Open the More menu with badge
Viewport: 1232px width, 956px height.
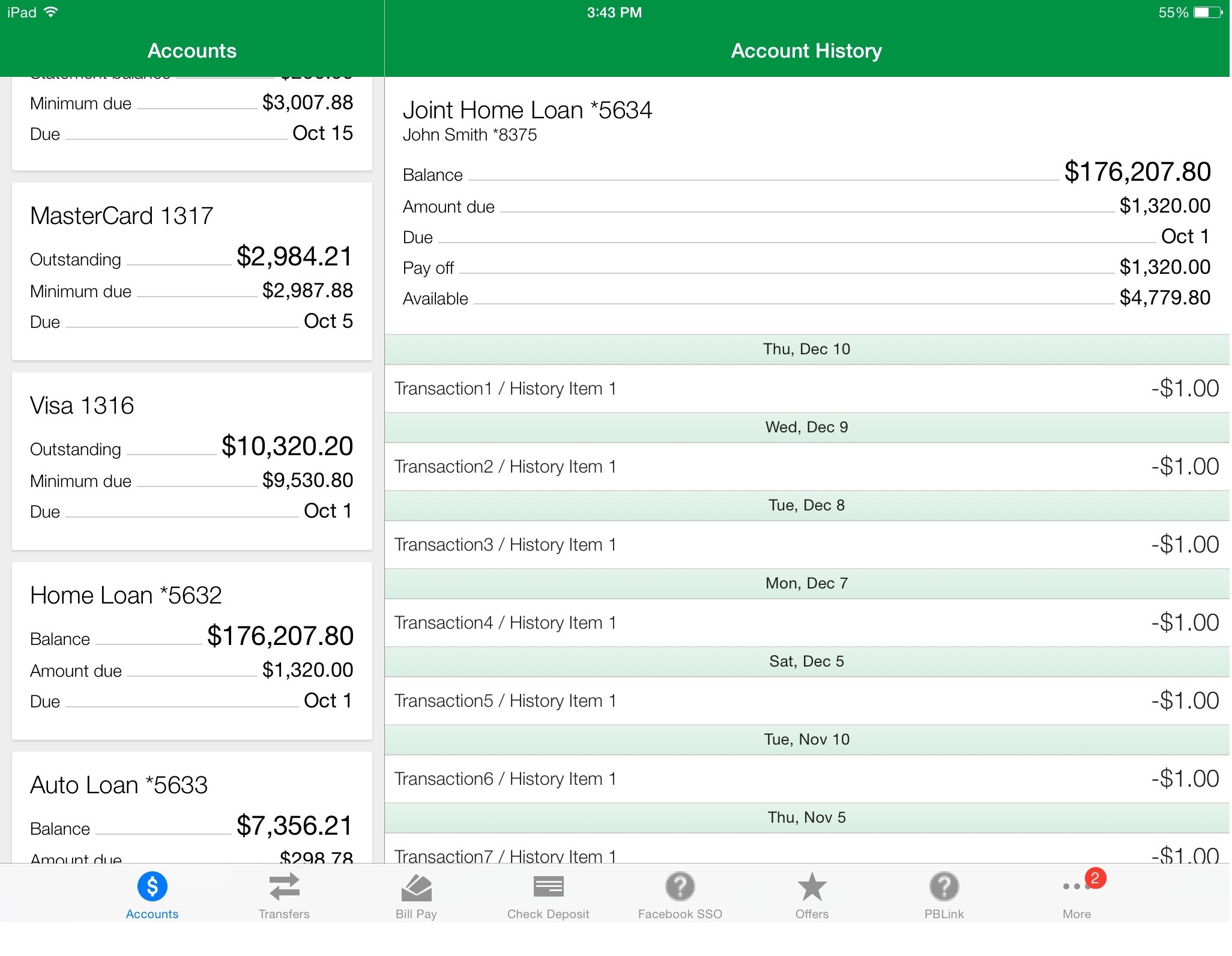1078,886
